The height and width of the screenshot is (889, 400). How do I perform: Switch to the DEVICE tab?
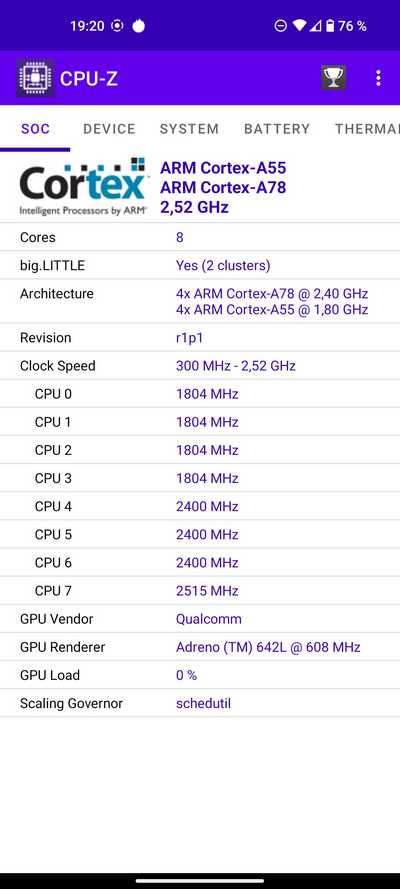109,129
